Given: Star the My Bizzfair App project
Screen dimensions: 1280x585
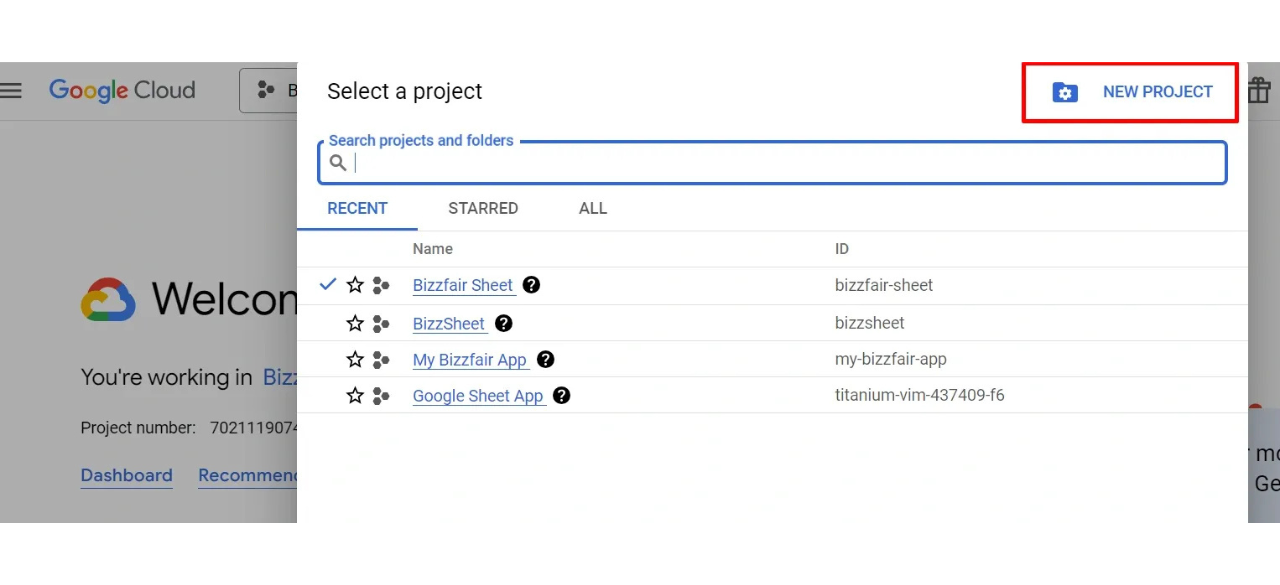Looking at the screenshot, I should point(355,359).
